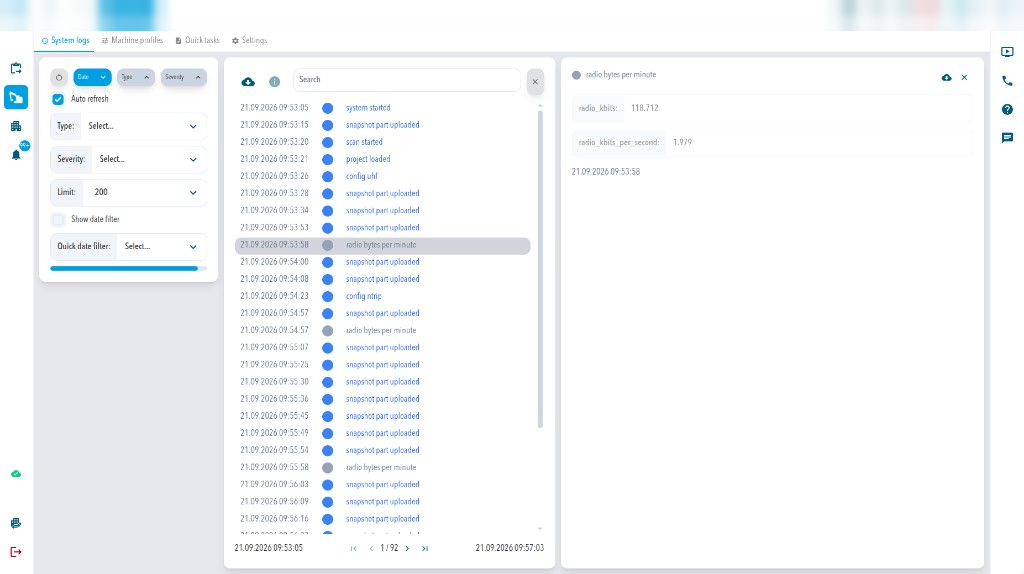Open the 'config uhf' log entry
Viewport: 1024px width, 574px height.
click(x=383, y=176)
